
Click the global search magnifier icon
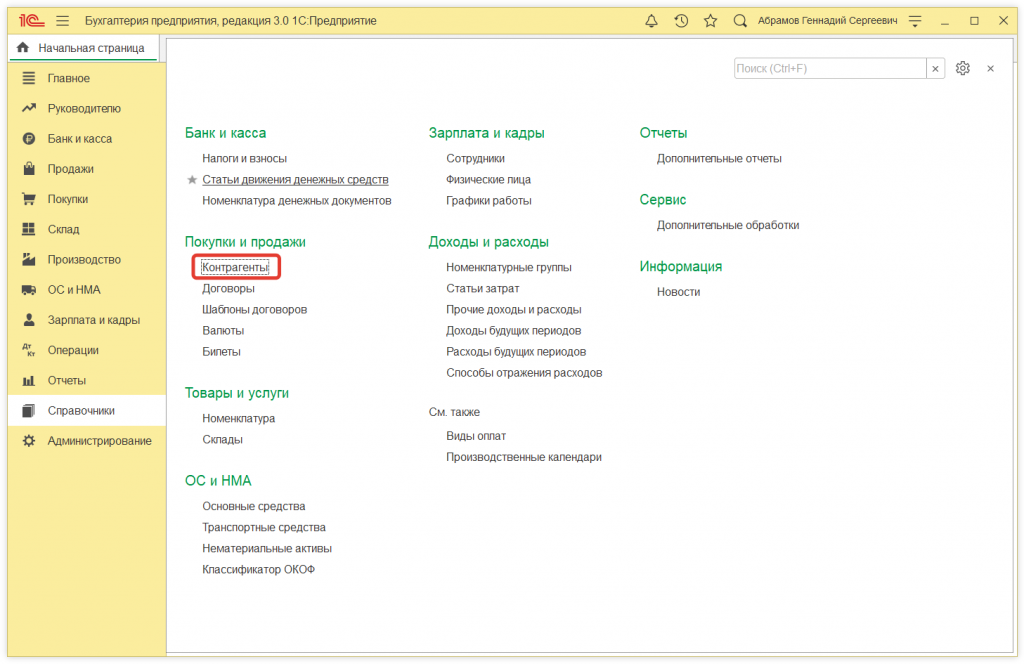click(x=740, y=21)
